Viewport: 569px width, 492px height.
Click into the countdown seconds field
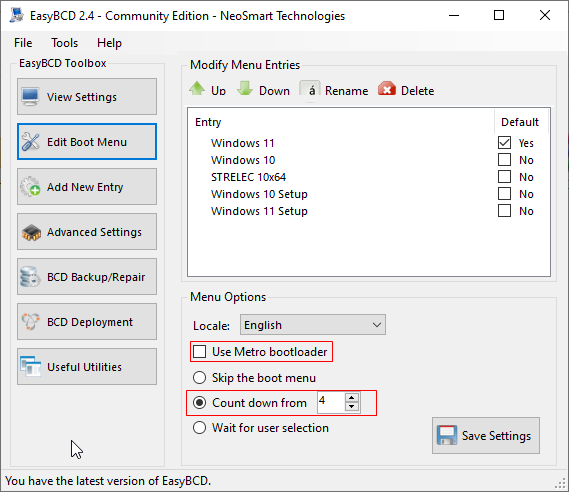(331, 402)
